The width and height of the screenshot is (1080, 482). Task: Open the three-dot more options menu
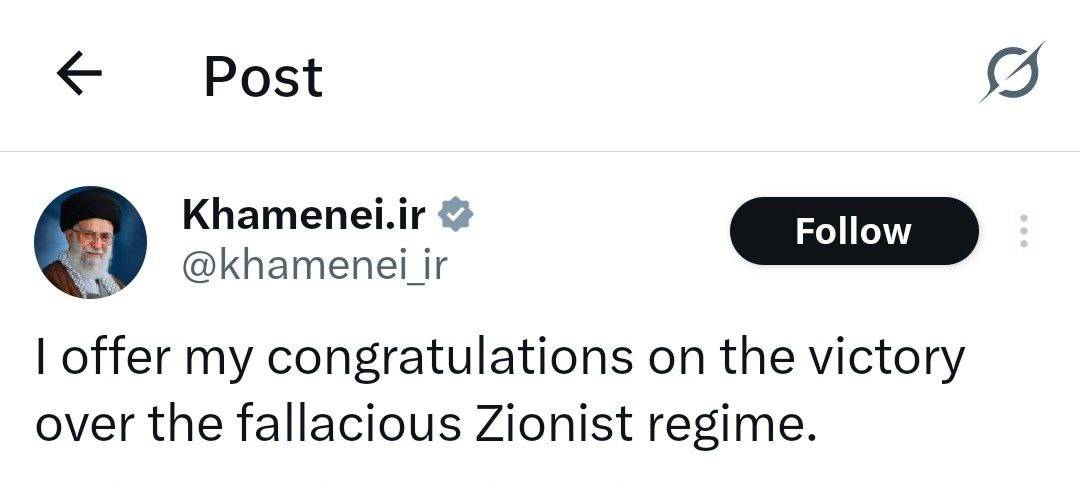click(1022, 231)
